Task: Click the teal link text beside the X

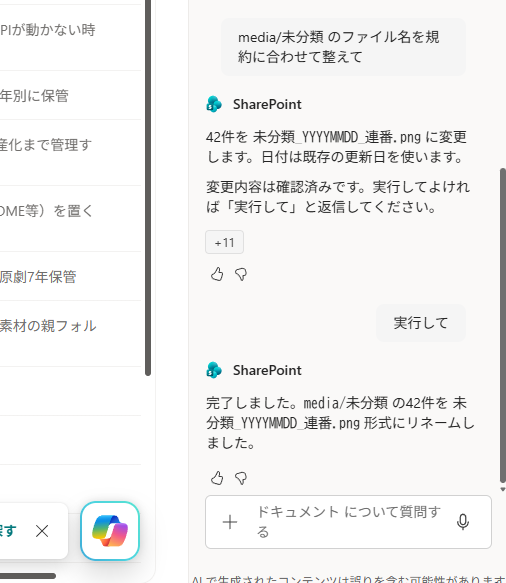Action: pyautogui.click(x=7, y=531)
